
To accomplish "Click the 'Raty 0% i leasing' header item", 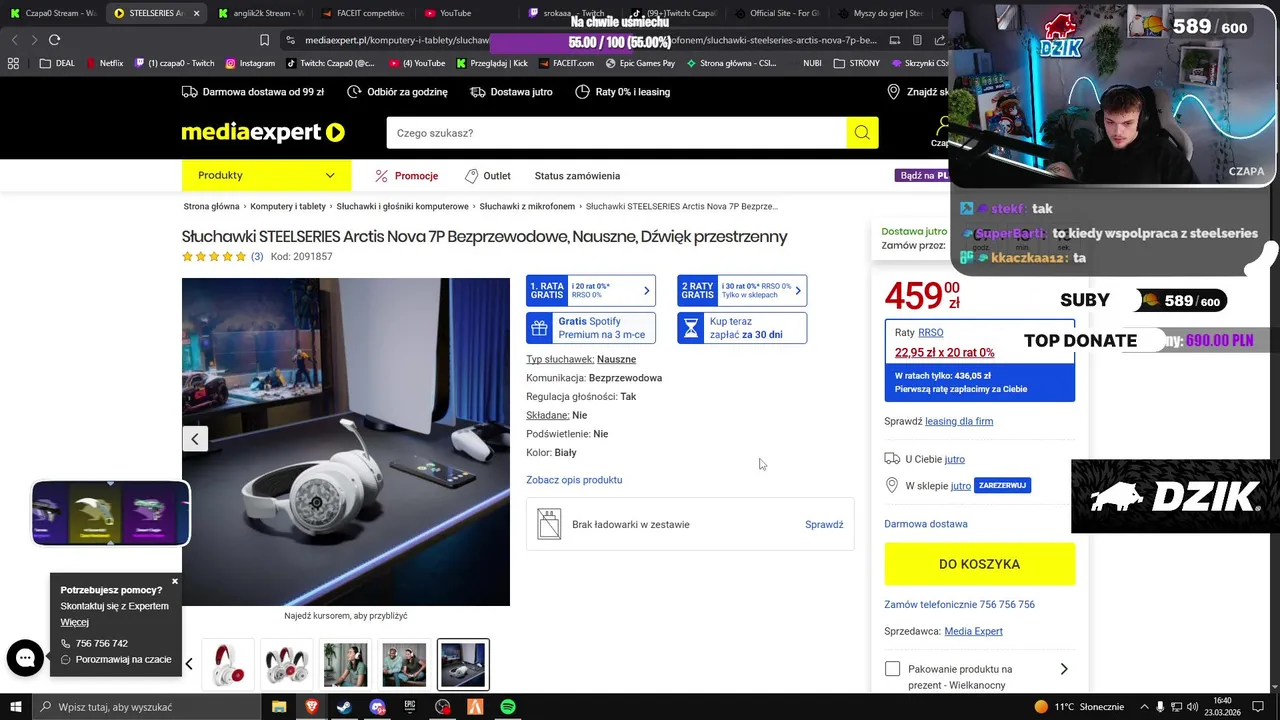I will click(622, 92).
